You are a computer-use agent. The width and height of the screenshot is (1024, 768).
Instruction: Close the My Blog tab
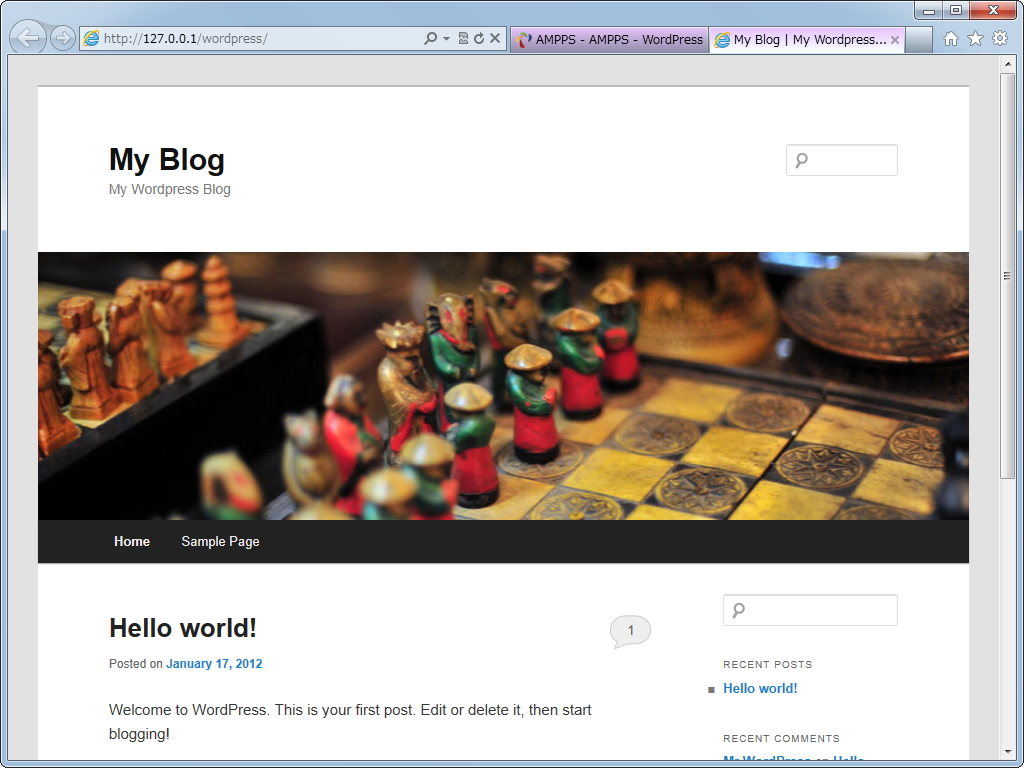tap(895, 40)
